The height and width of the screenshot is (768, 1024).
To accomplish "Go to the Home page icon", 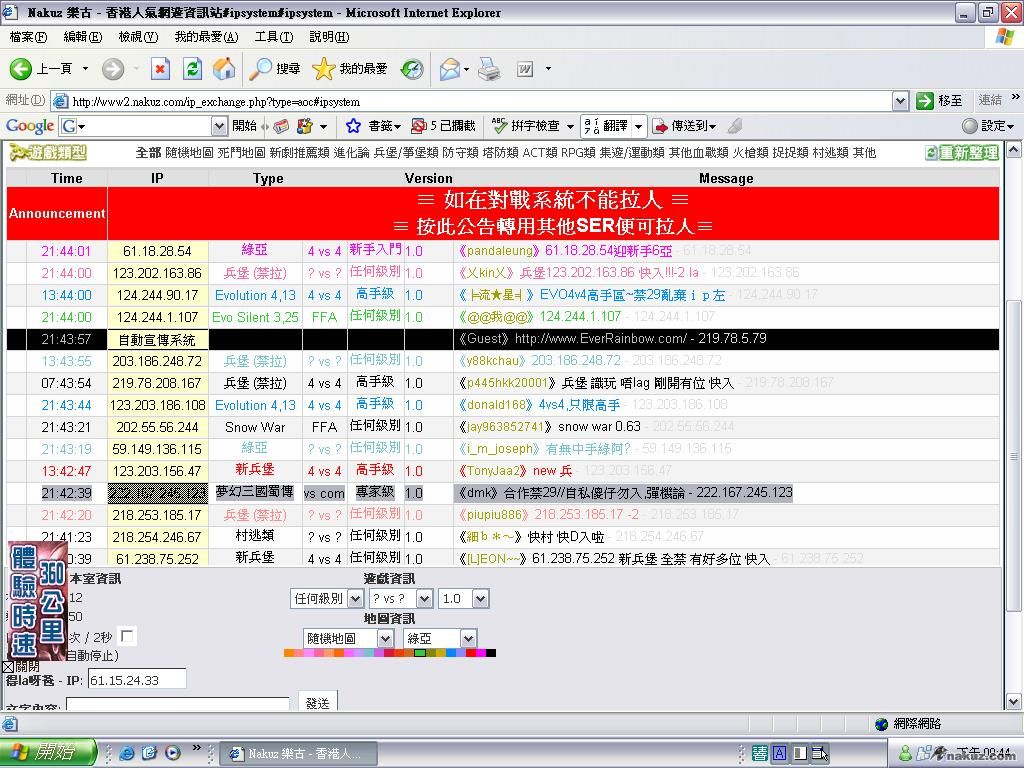I will coord(224,69).
